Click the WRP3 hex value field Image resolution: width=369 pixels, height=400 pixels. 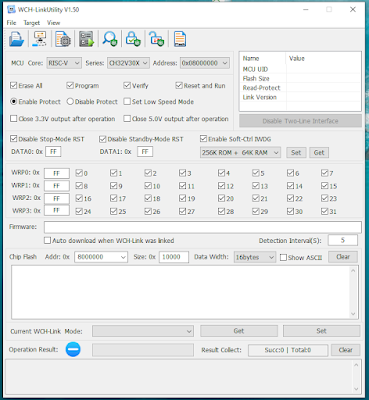click(x=57, y=211)
